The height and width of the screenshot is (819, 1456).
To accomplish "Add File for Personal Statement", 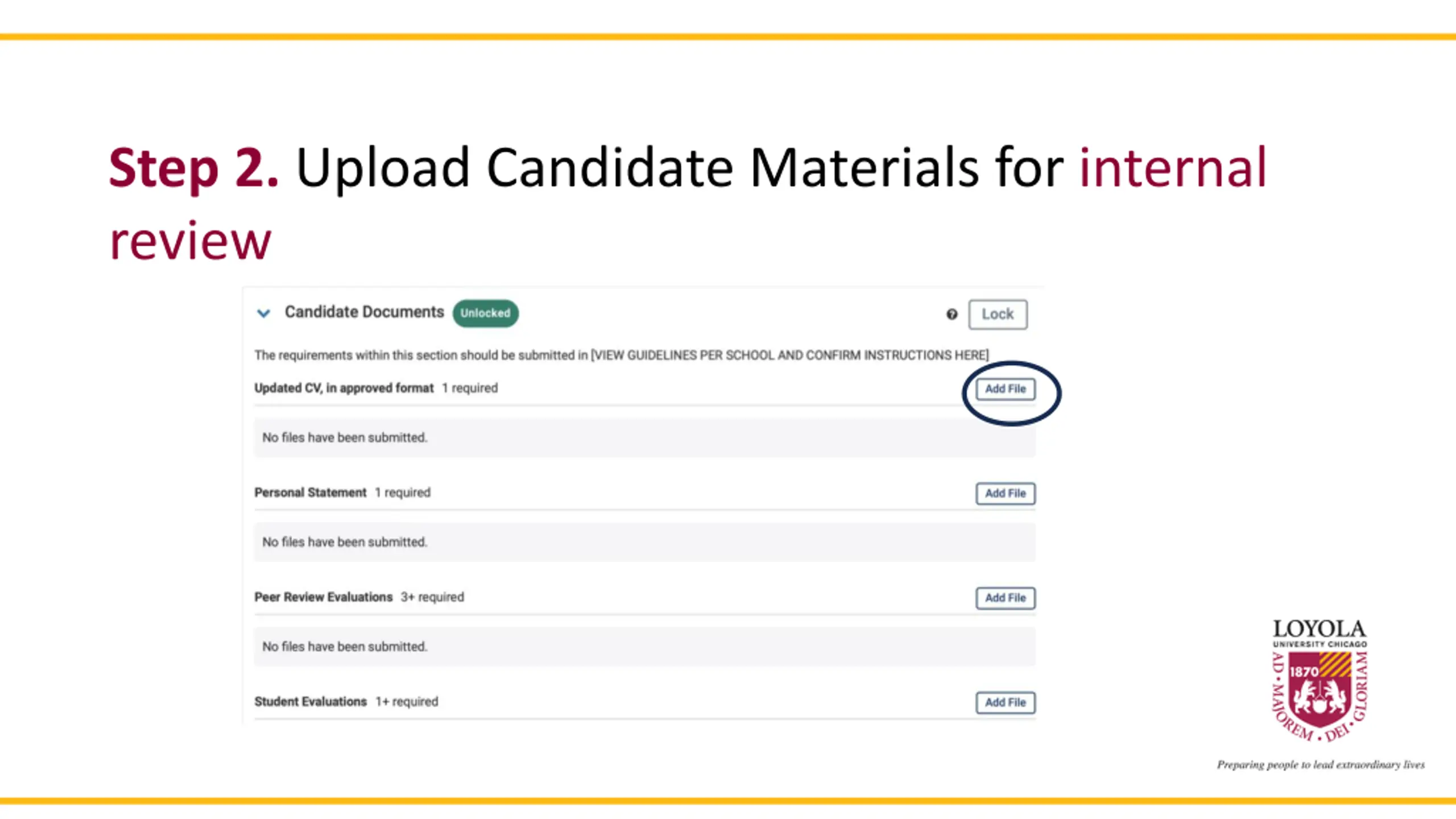I will coord(1005,493).
